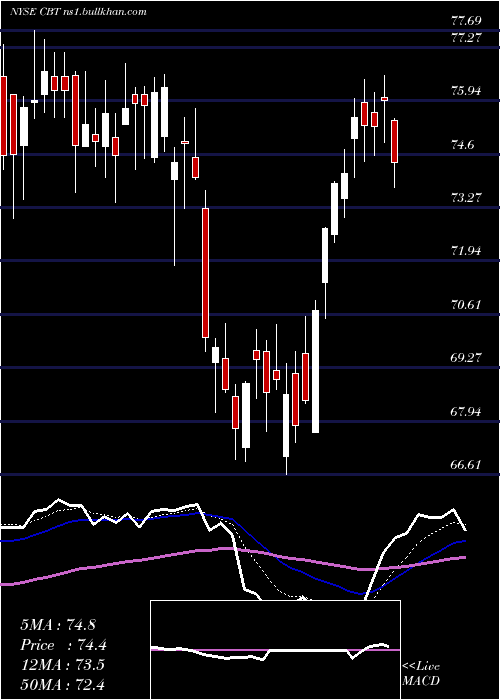Click the 77.69 price level label
Viewport: 500px width, 700px height.
click(x=466, y=21)
